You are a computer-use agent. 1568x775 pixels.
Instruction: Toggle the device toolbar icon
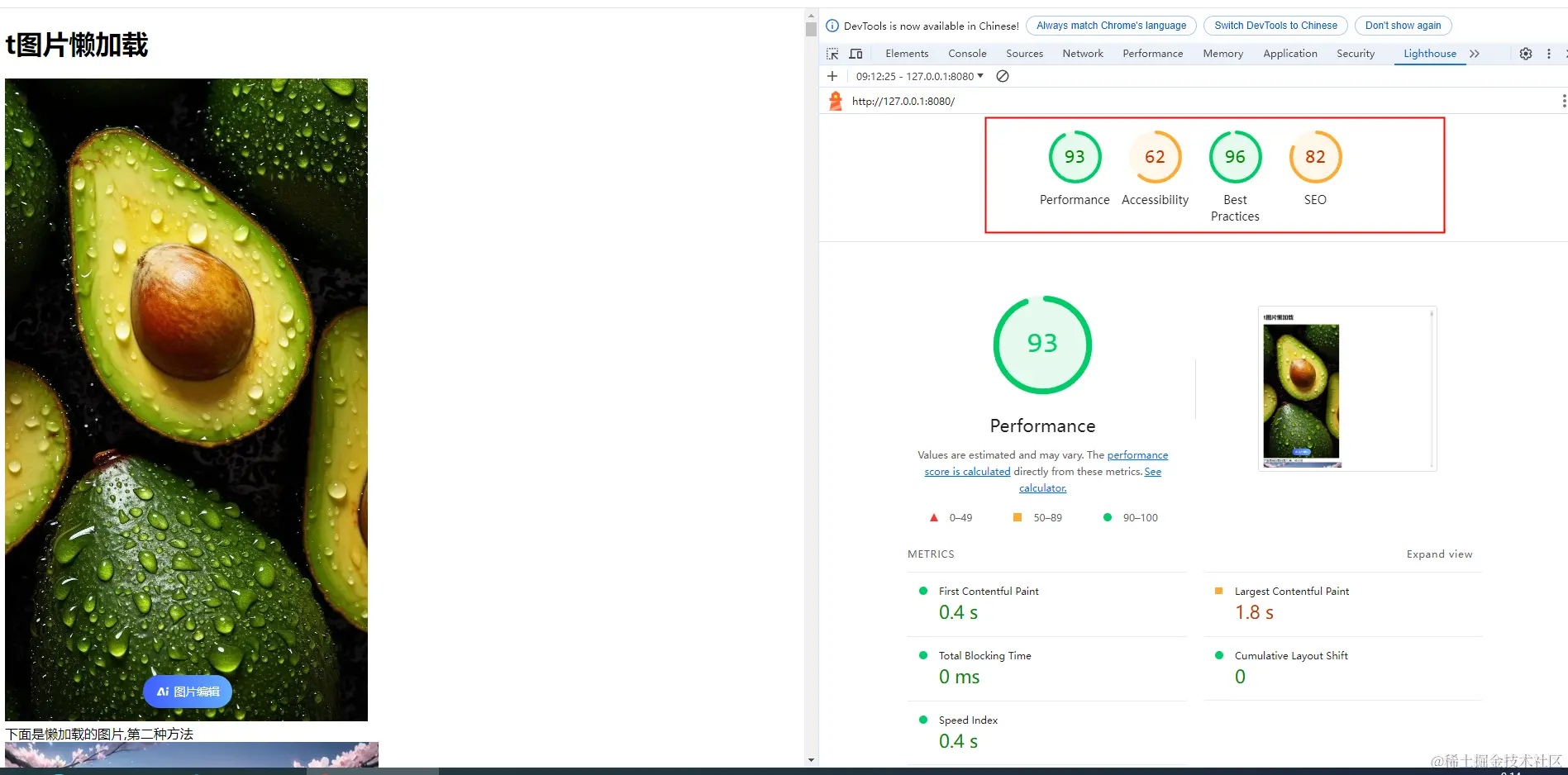pyautogui.click(x=856, y=54)
